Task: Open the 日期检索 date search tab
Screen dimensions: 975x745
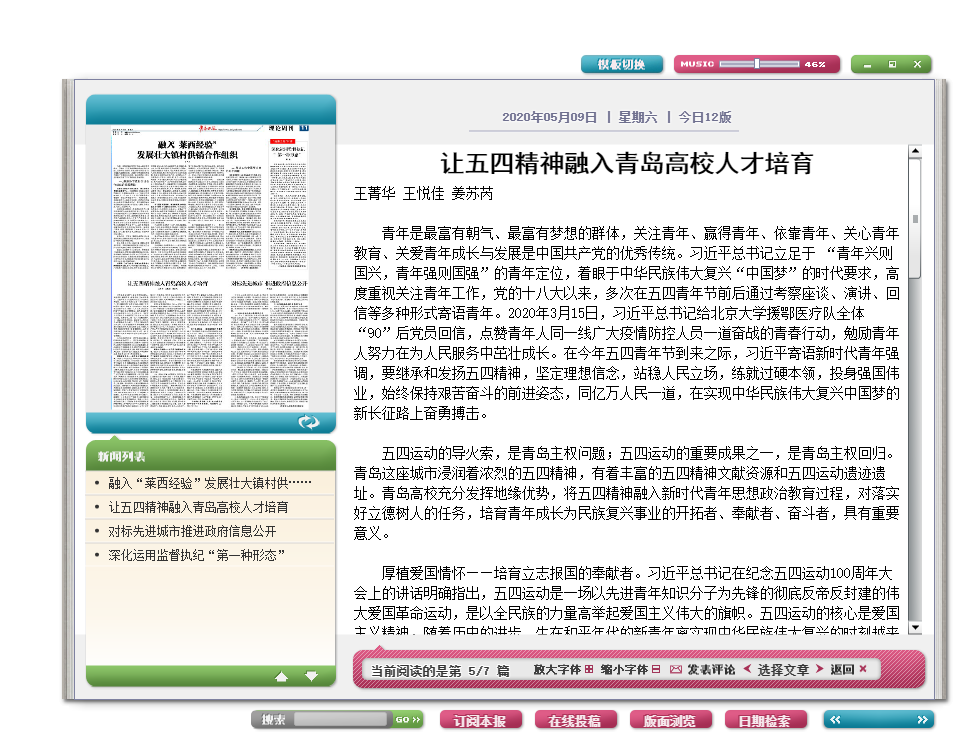Action: coord(764,720)
